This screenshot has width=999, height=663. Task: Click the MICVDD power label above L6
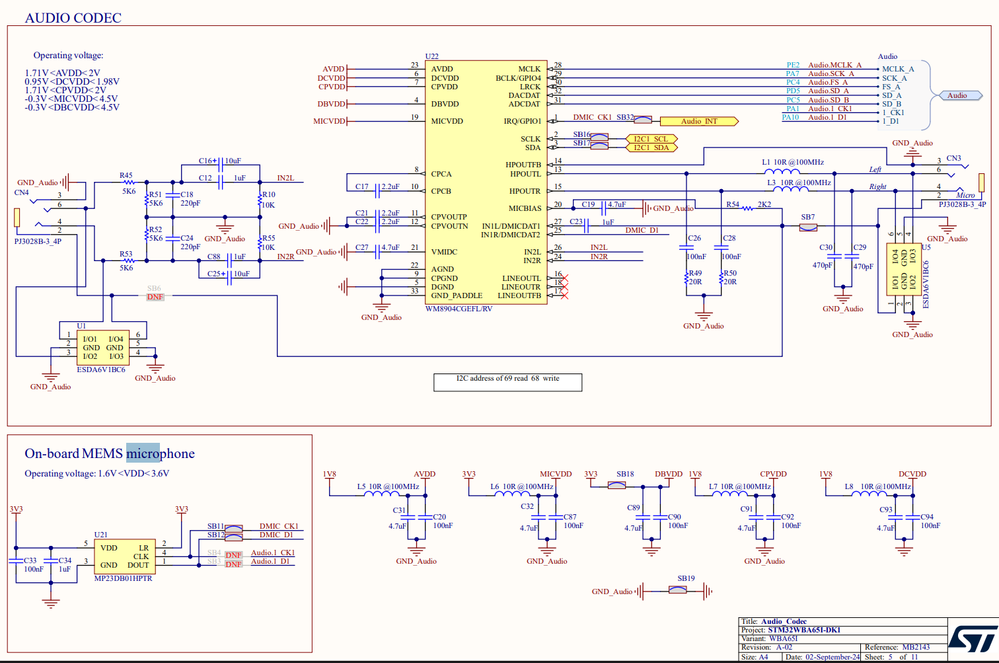(x=556, y=474)
